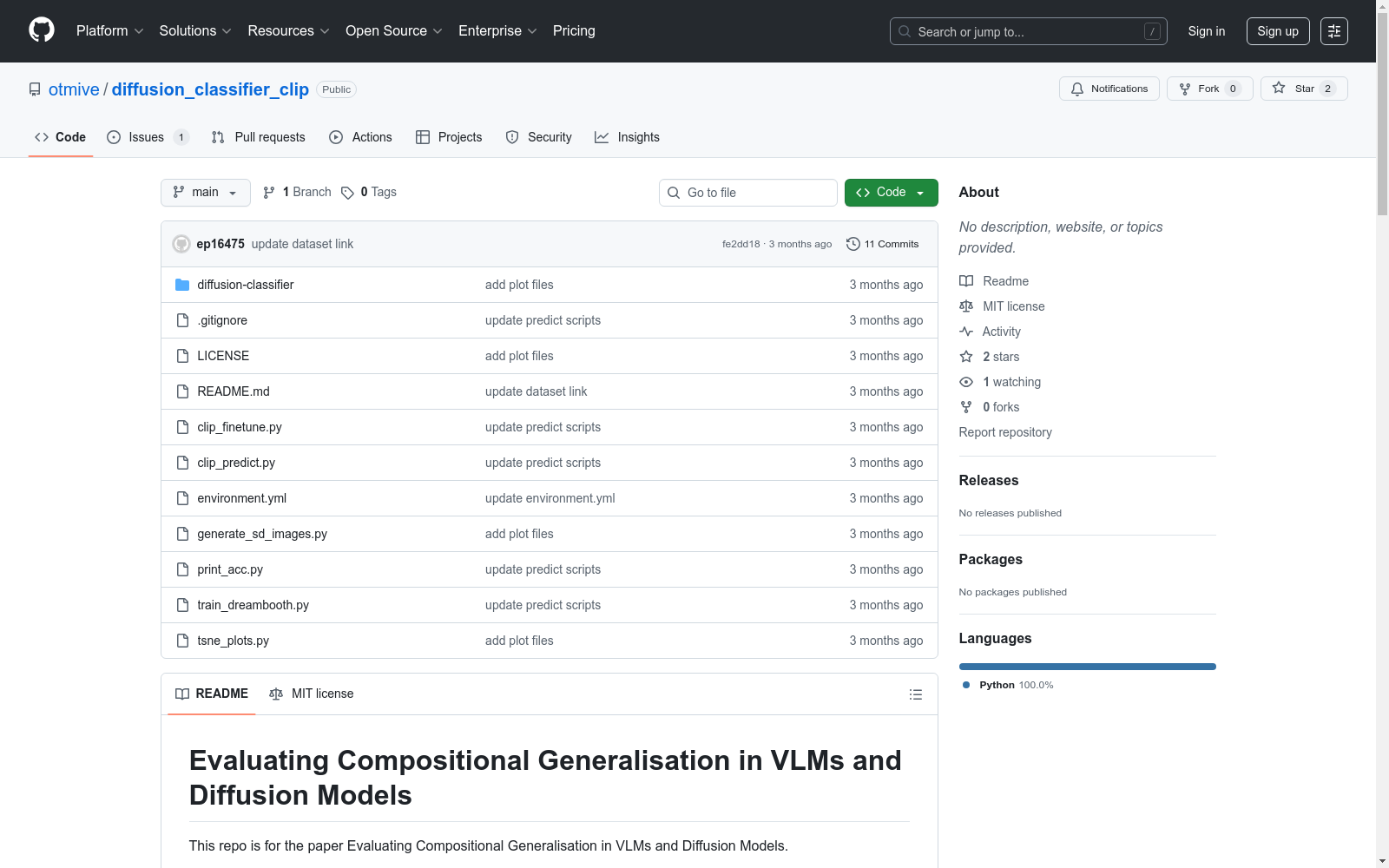
Task: Click the 'Go to file' search field
Action: tap(748, 193)
